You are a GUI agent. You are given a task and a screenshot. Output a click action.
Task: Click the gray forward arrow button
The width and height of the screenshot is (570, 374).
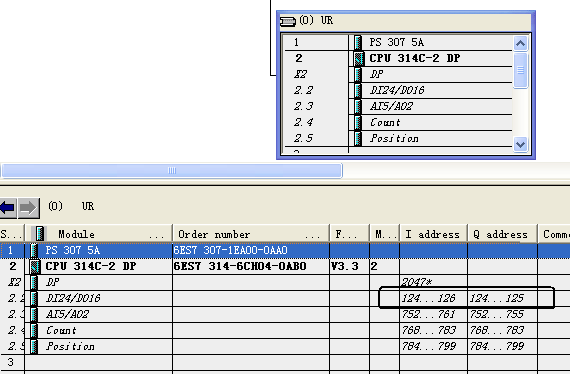click(x=29, y=208)
